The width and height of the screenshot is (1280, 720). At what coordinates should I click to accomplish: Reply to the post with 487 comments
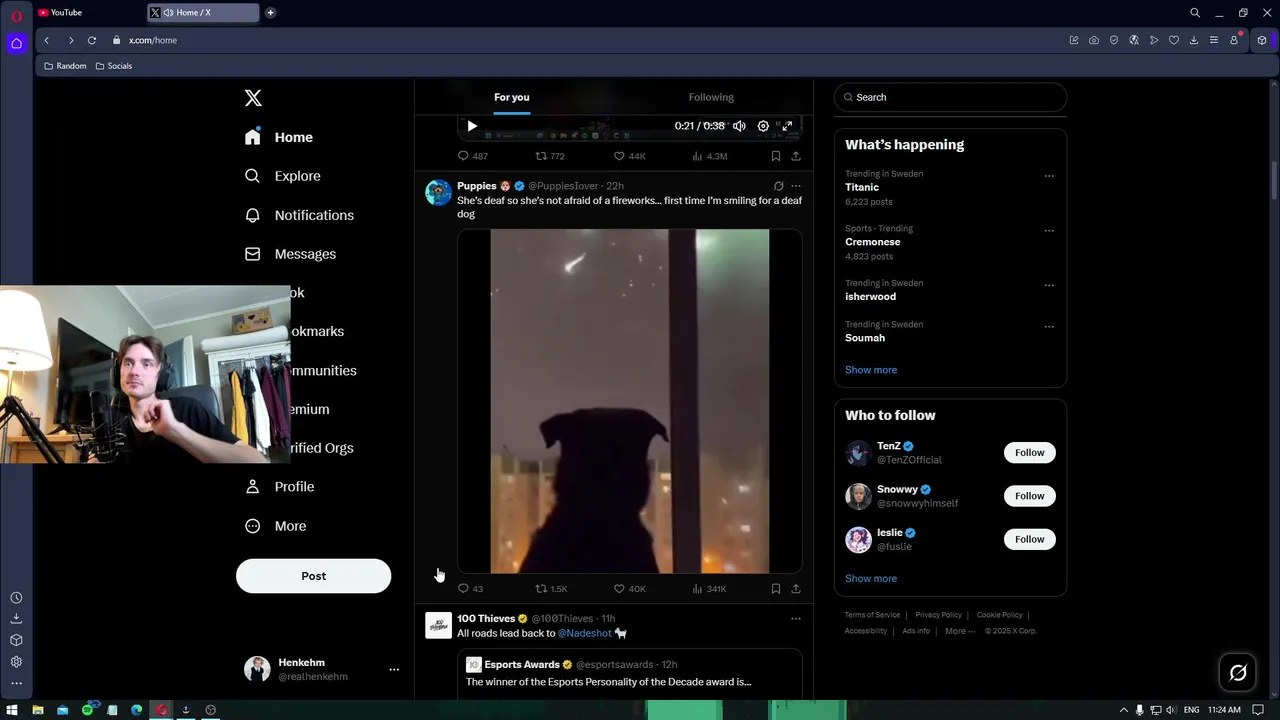coord(472,156)
